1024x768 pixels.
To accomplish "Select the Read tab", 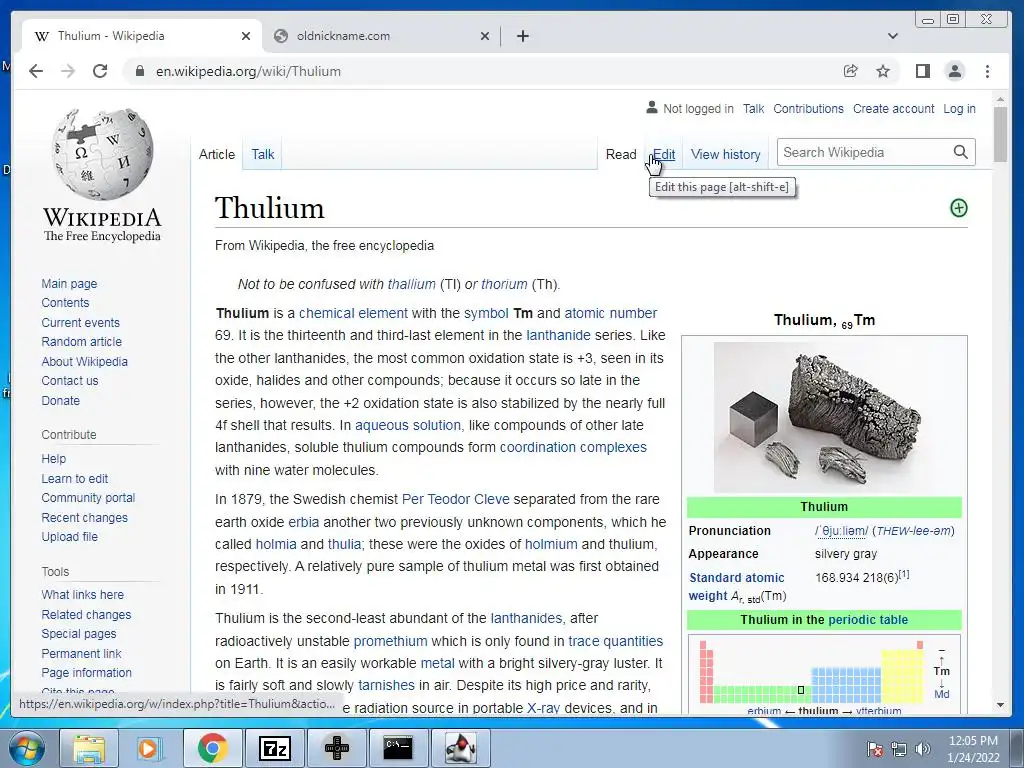I will [620, 155].
